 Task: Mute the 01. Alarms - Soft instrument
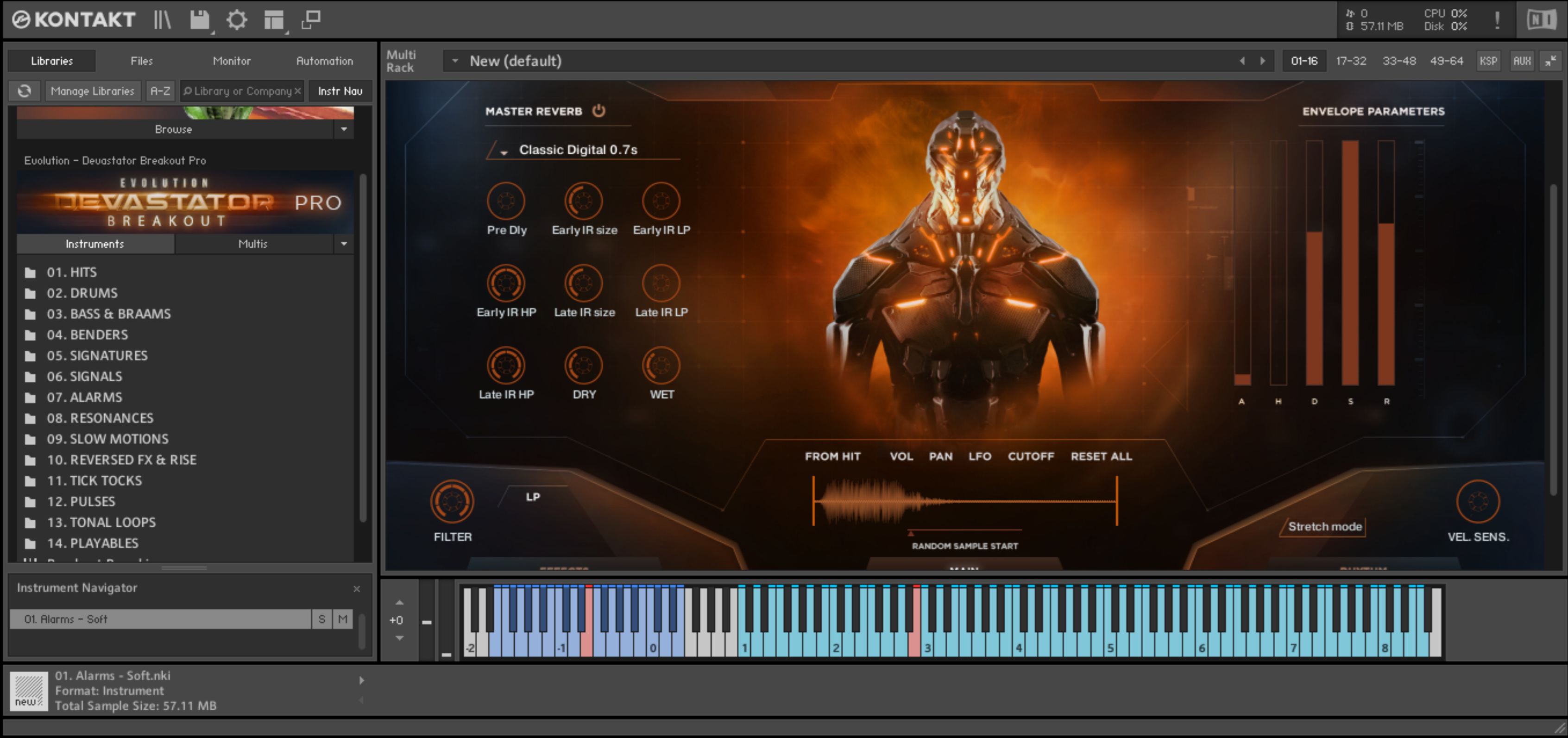[x=343, y=618]
